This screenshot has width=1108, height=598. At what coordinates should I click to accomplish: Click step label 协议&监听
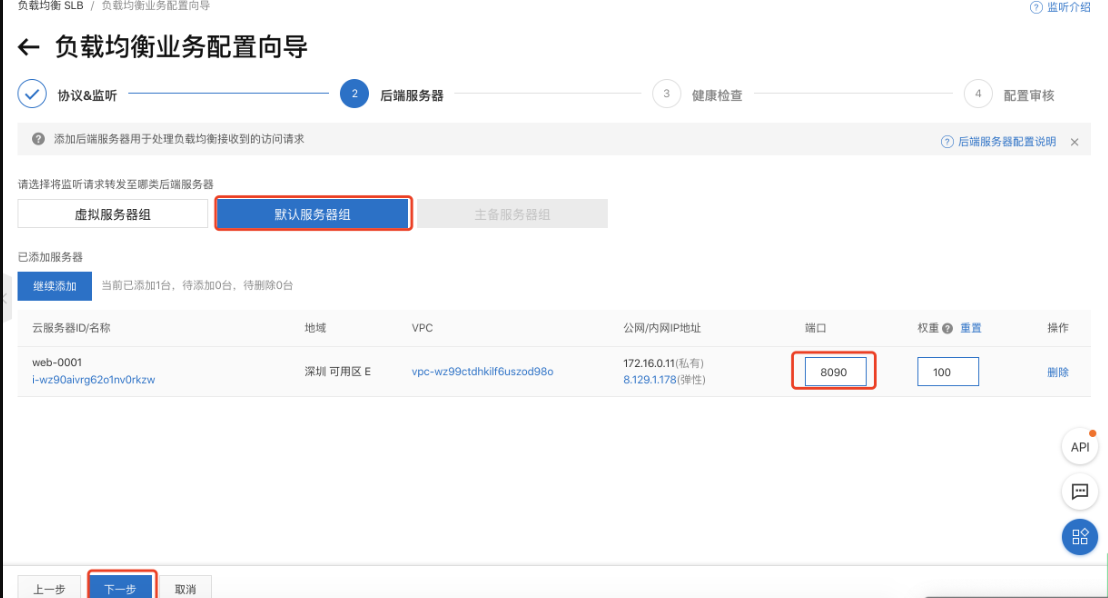[88, 95]
